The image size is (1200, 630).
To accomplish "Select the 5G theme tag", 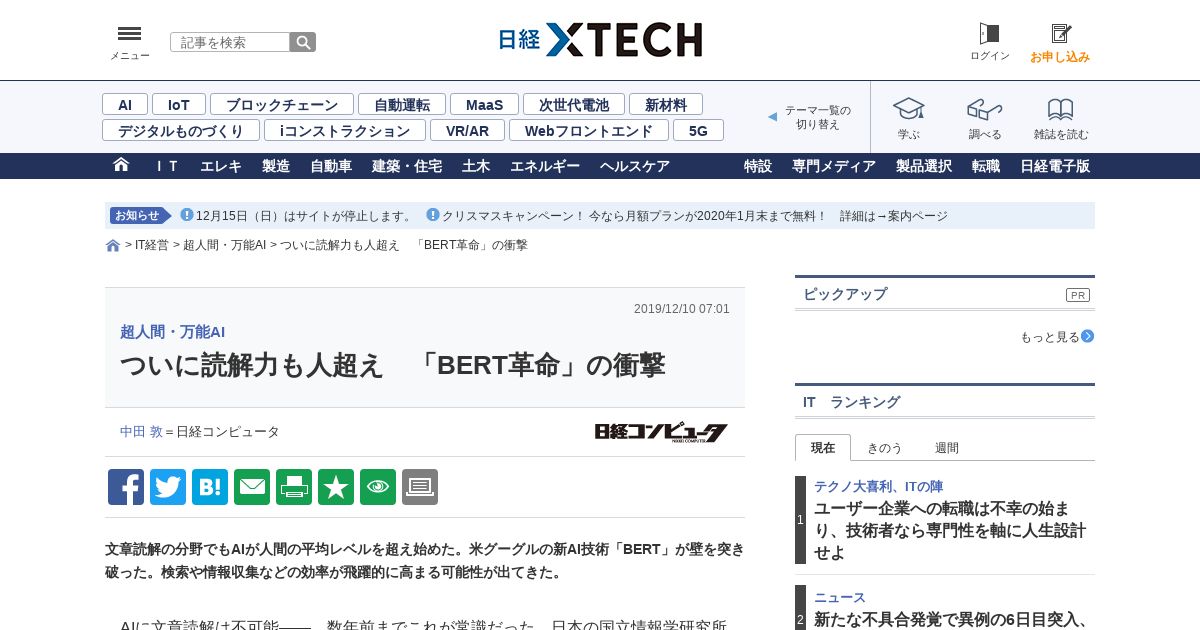I will click(x=698, y=131).
